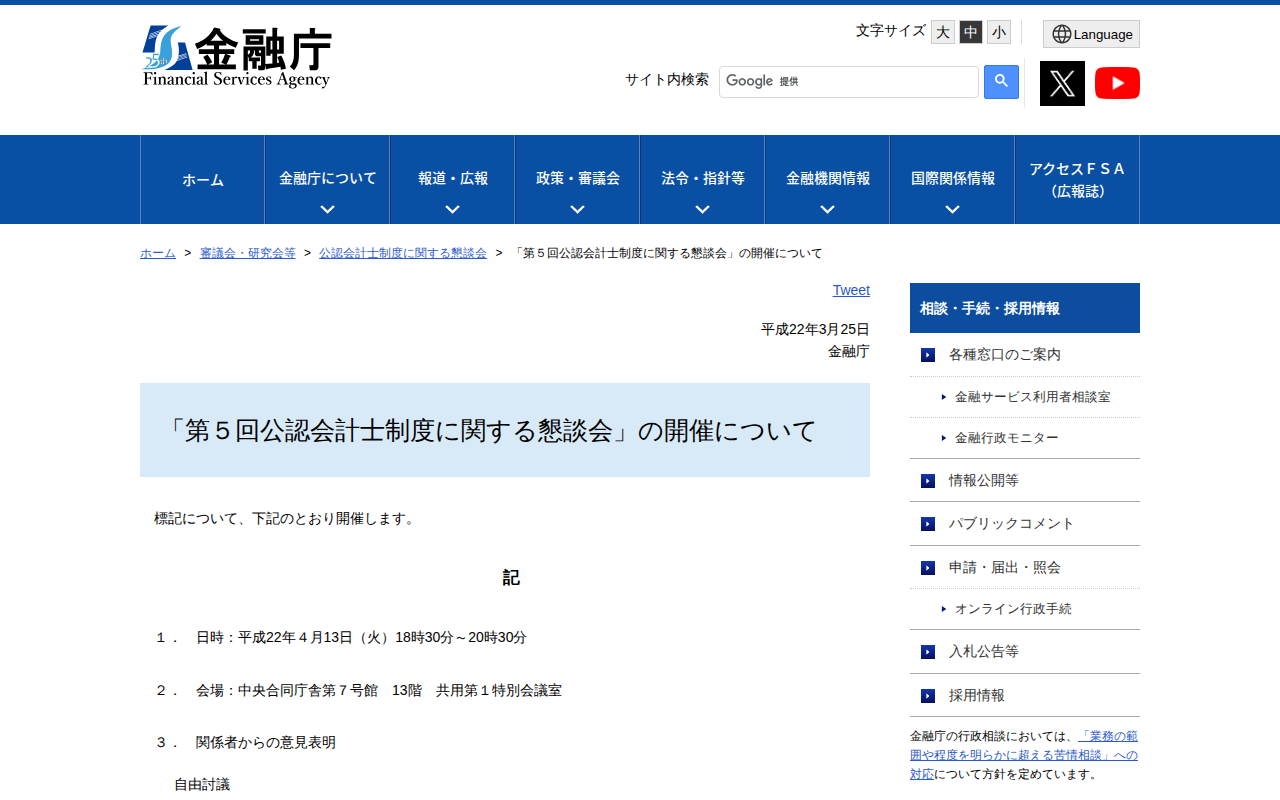Click the arrow icon beside 情報公開等
Screen dimensions: 1280x800
coord(928,481)
